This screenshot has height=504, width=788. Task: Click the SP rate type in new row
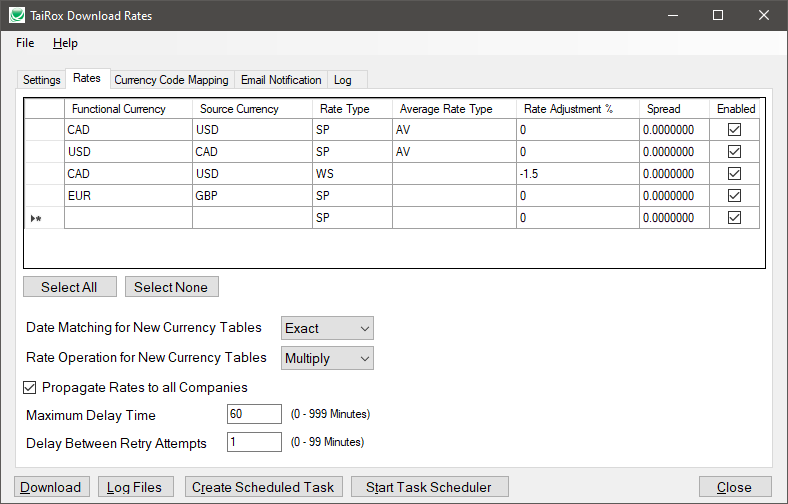352,218
